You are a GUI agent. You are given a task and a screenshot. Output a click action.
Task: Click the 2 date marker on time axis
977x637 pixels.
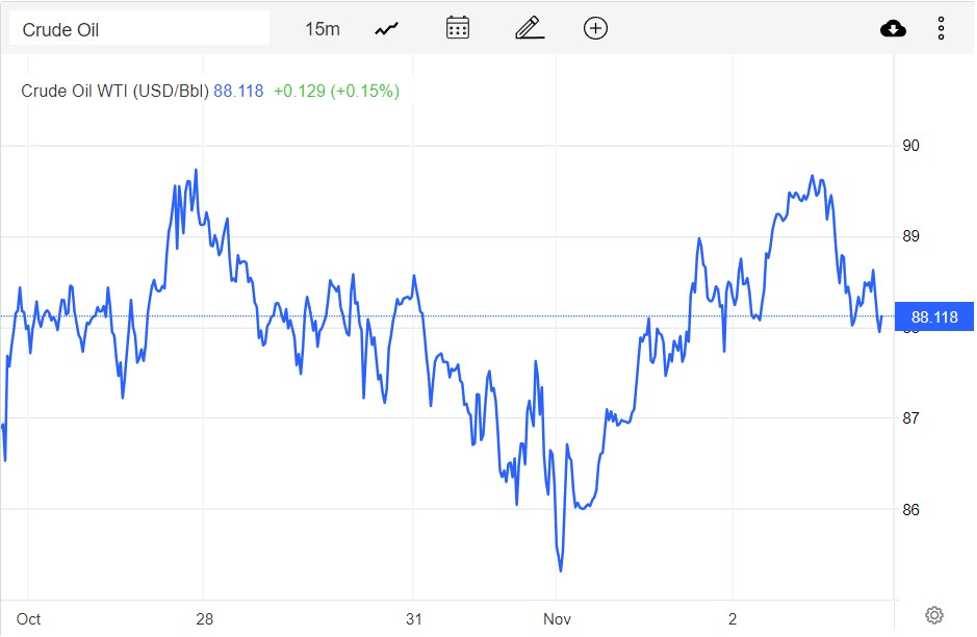(732, 619)
